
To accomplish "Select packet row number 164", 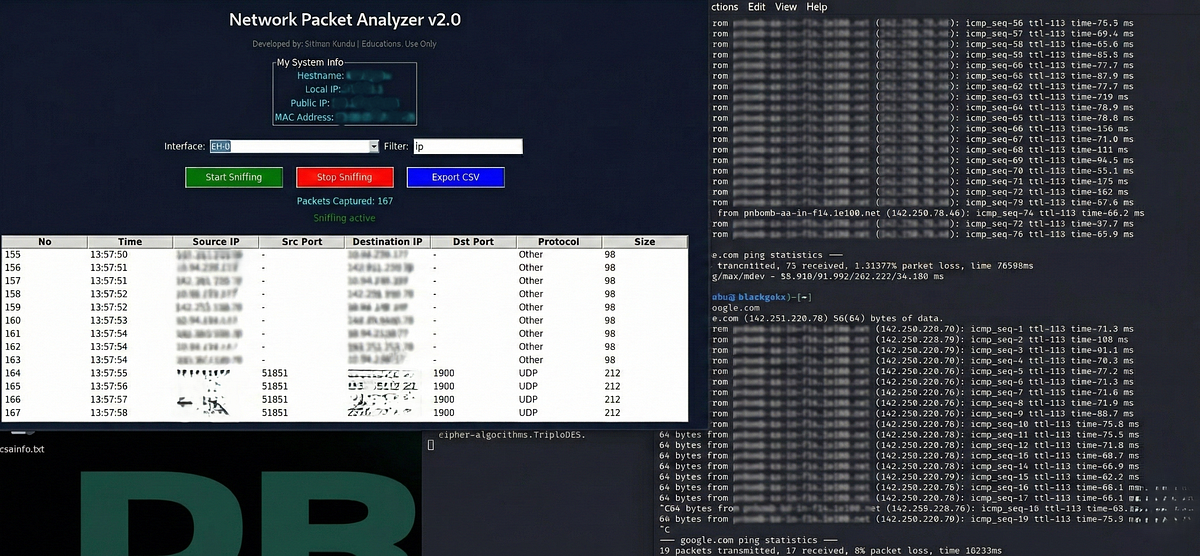I will pos(345,373).
